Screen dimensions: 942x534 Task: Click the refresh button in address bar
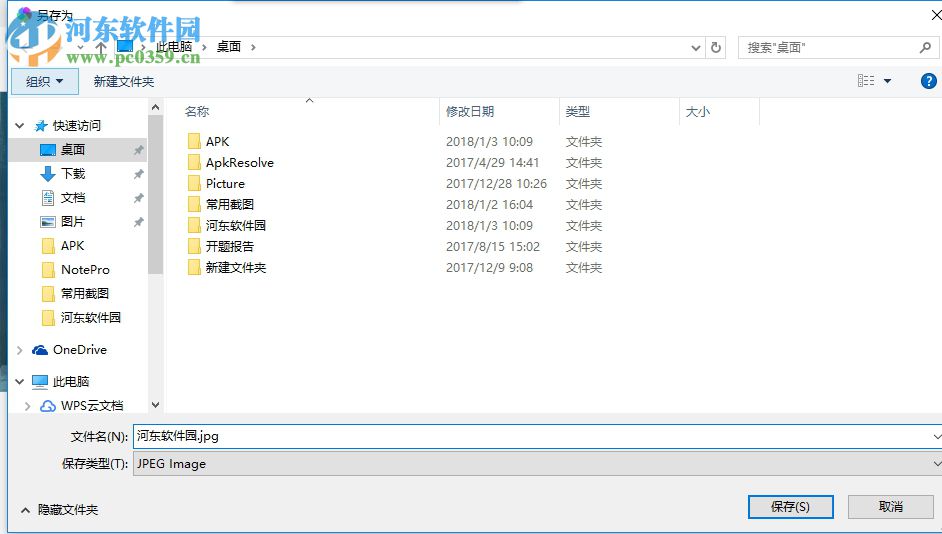click(x=716, y=47)
